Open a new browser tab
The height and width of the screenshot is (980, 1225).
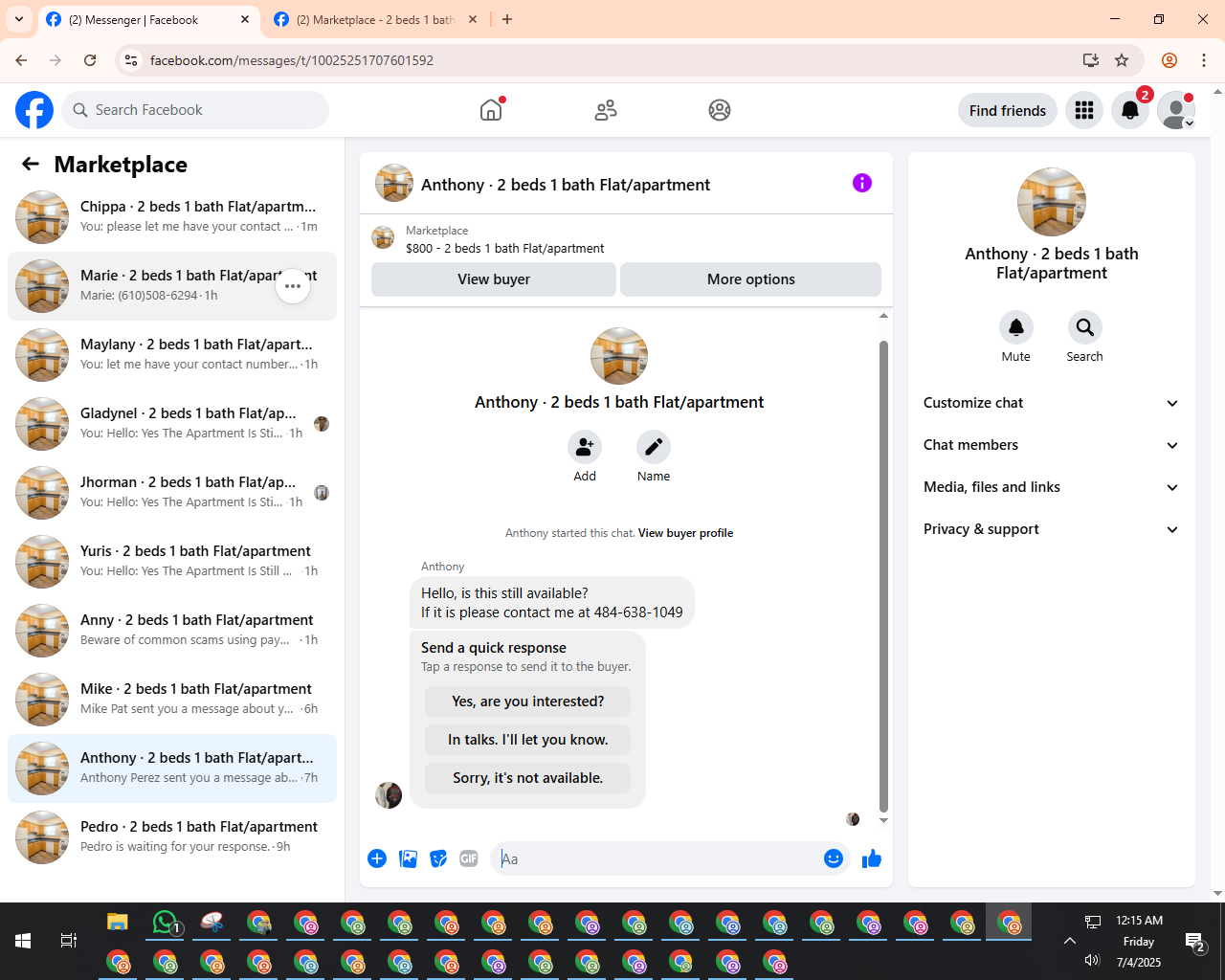tap(507, 19)
